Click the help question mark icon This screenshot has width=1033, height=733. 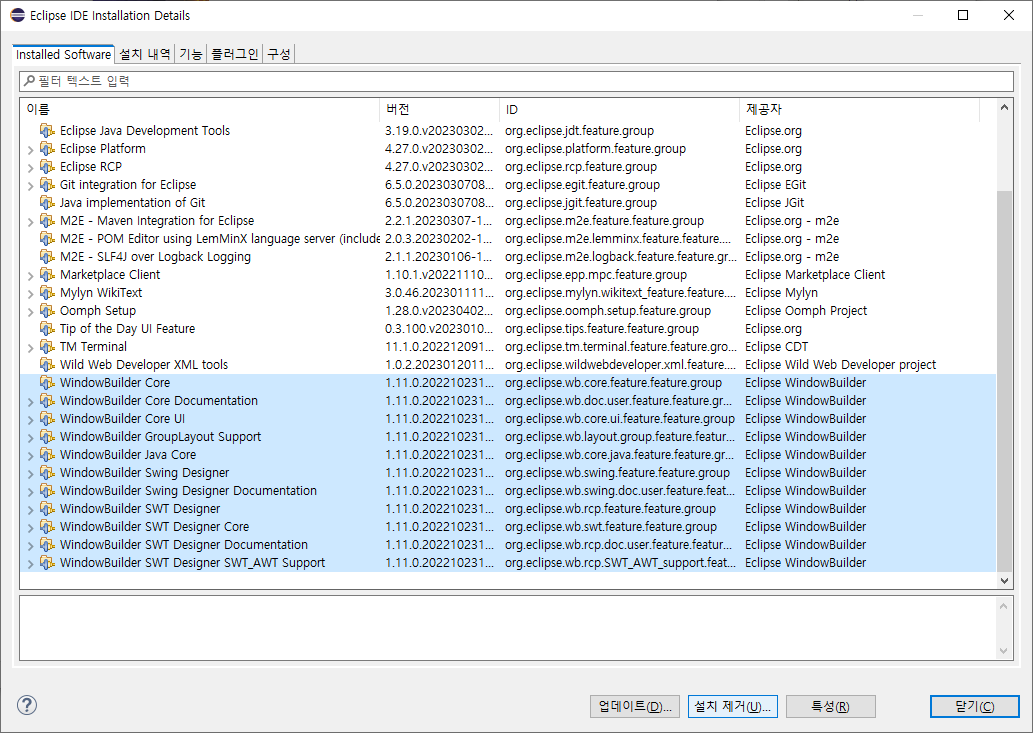(27, 705)
